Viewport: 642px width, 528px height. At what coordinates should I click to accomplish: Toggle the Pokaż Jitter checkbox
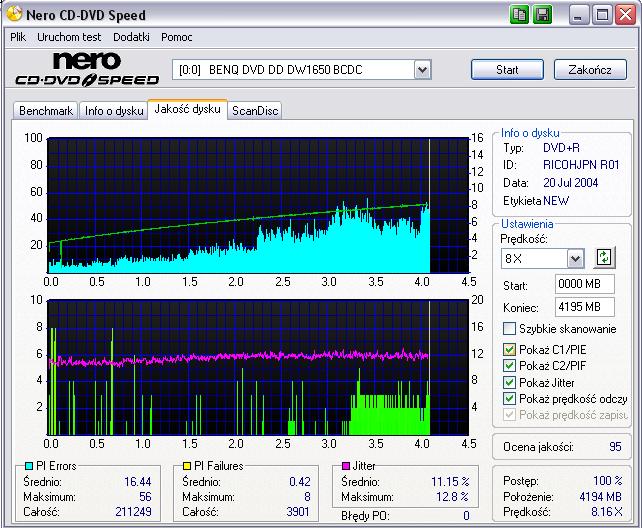pyautogui.click(x=510, y=382)
